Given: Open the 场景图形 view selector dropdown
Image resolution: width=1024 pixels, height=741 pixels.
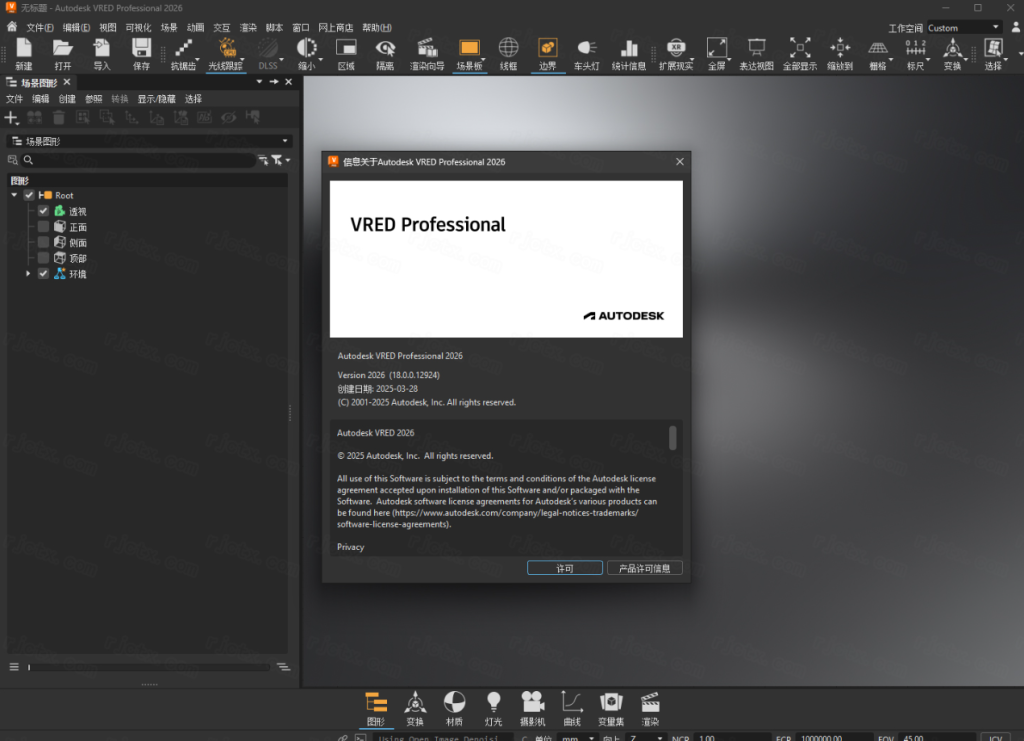Looking at the screenshot, I should click(x=148, y=142).
